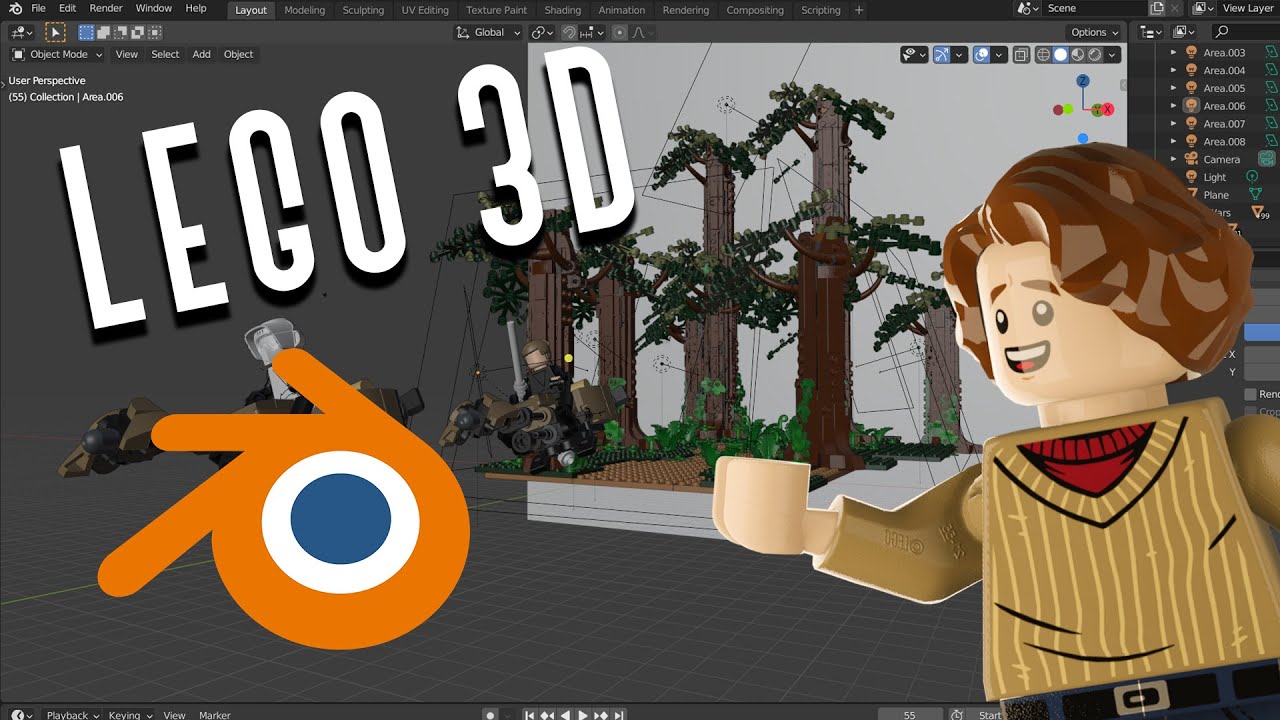Viewport: 1280px width, 720px height.
Task: Open the File menu
Action: (x=38, y=8)
